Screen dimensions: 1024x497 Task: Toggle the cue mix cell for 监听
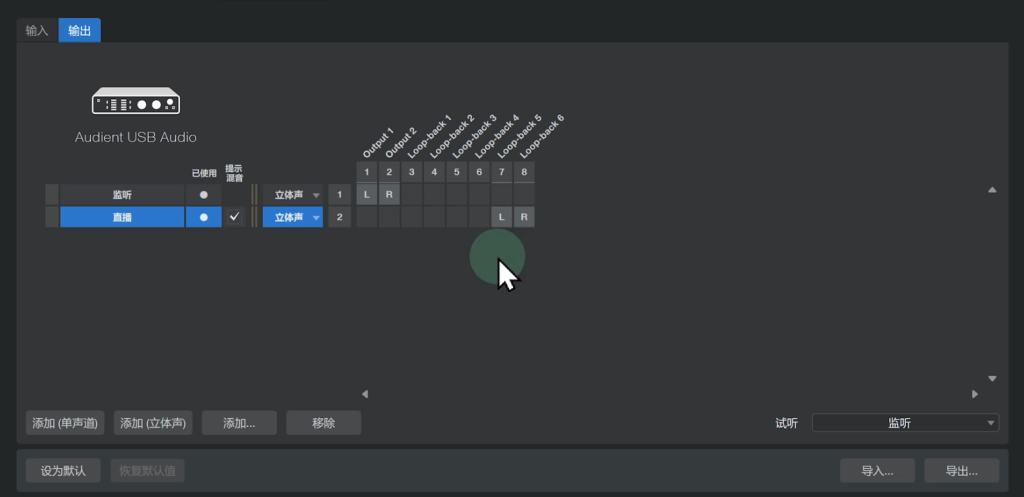[235, 194]
